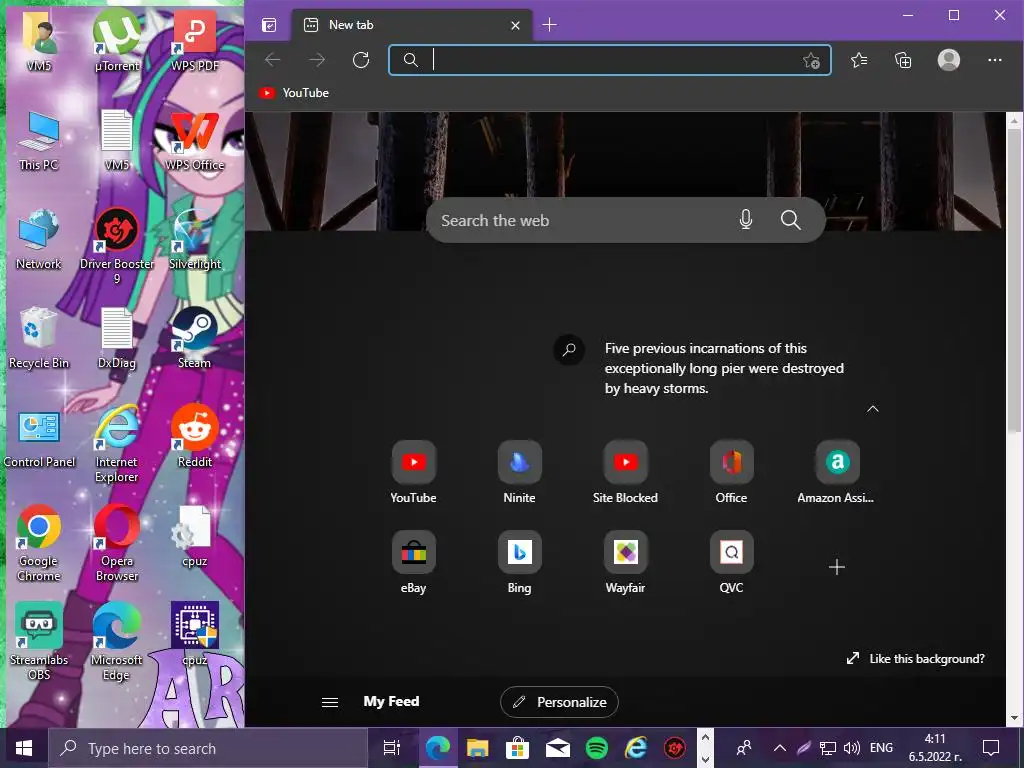Add this page to favorites star
Screen dimensions: 1024x768
(x=811, y=61)
